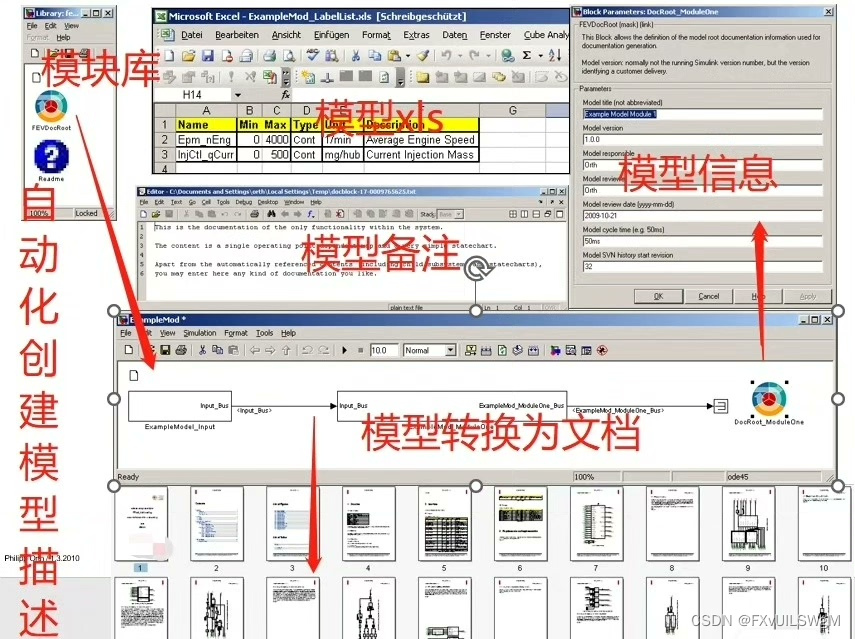855x639 pixels.
Task: Click the Spelling check icon in Excel
Action: click(312, 55)
